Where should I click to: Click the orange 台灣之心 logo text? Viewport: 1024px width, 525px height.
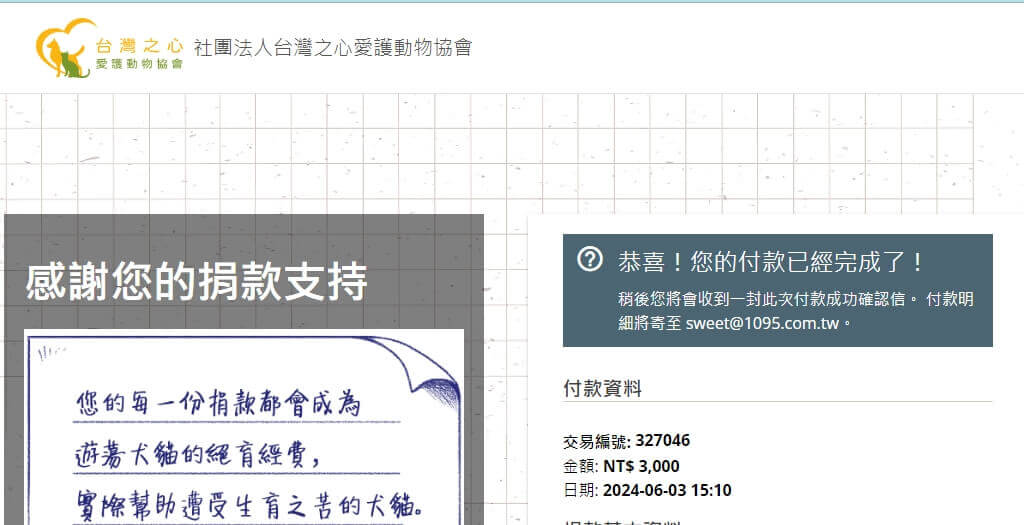139,45
